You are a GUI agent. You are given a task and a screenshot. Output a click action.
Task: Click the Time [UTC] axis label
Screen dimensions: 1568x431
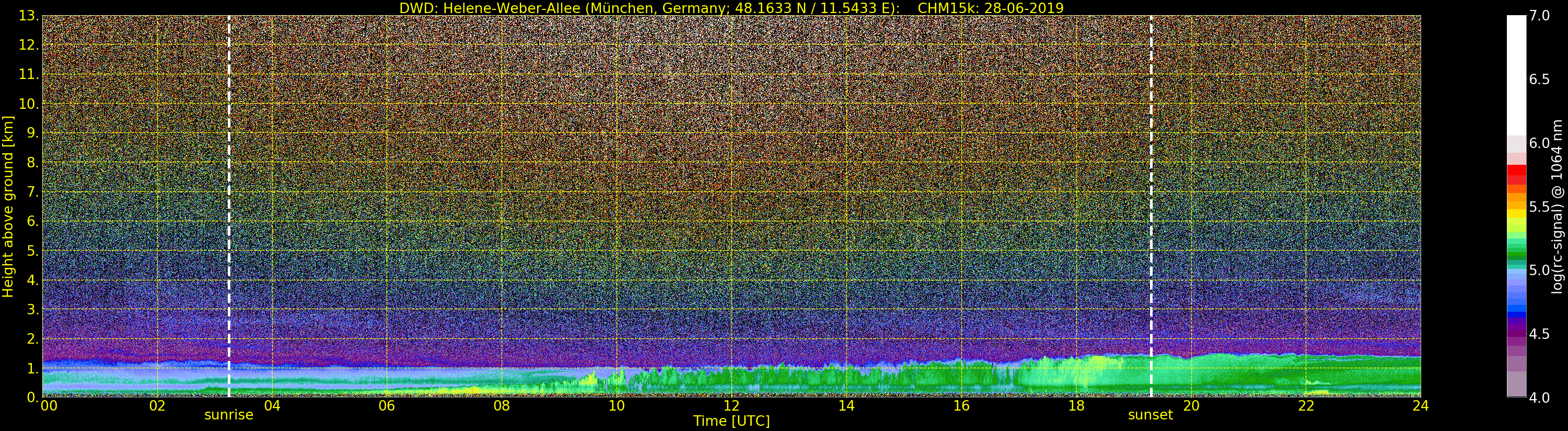(731, 421)
